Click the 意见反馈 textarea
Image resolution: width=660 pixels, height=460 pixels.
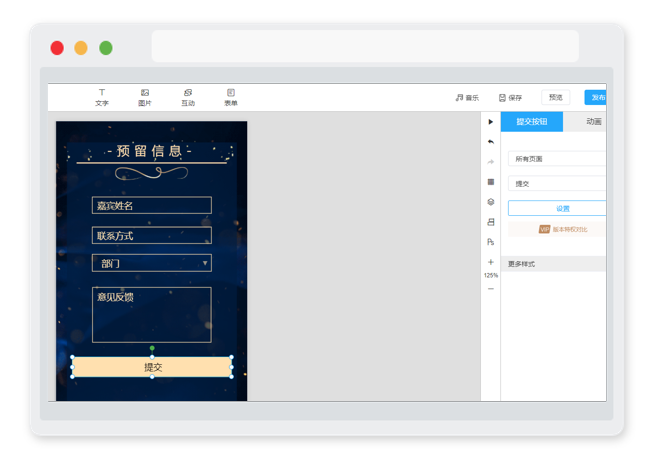(152, 315)
